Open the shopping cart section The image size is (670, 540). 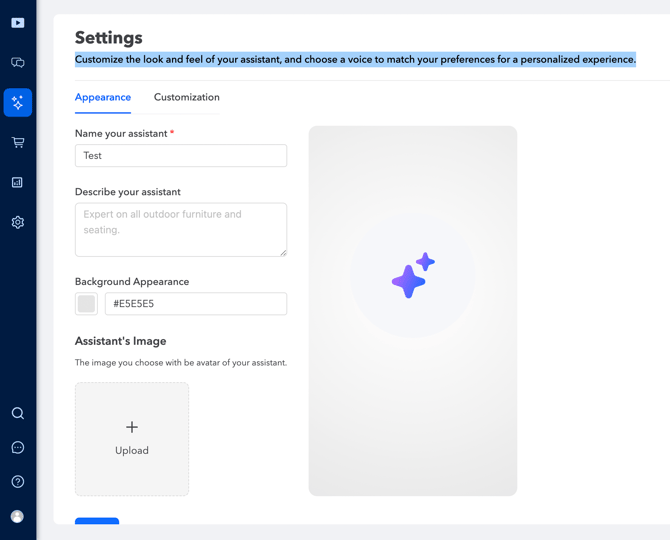point(18,143)
